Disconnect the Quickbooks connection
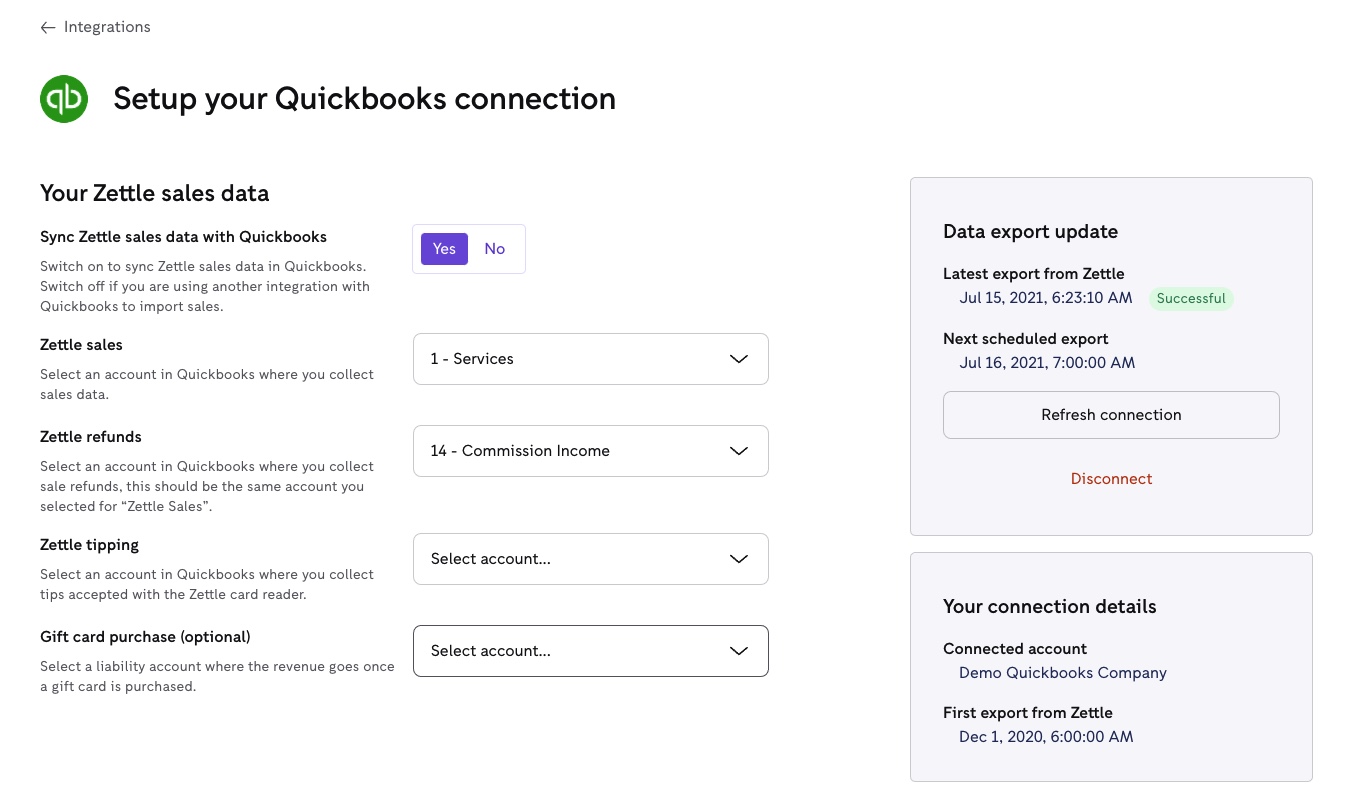1345x804 pixels. pos(1111,478)
